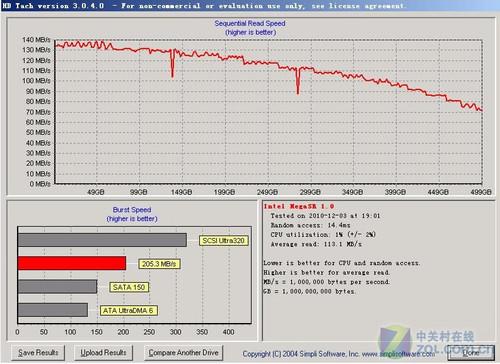Click the Random access result line
This screenshot has width=500, height=364.
coord(310,225)
